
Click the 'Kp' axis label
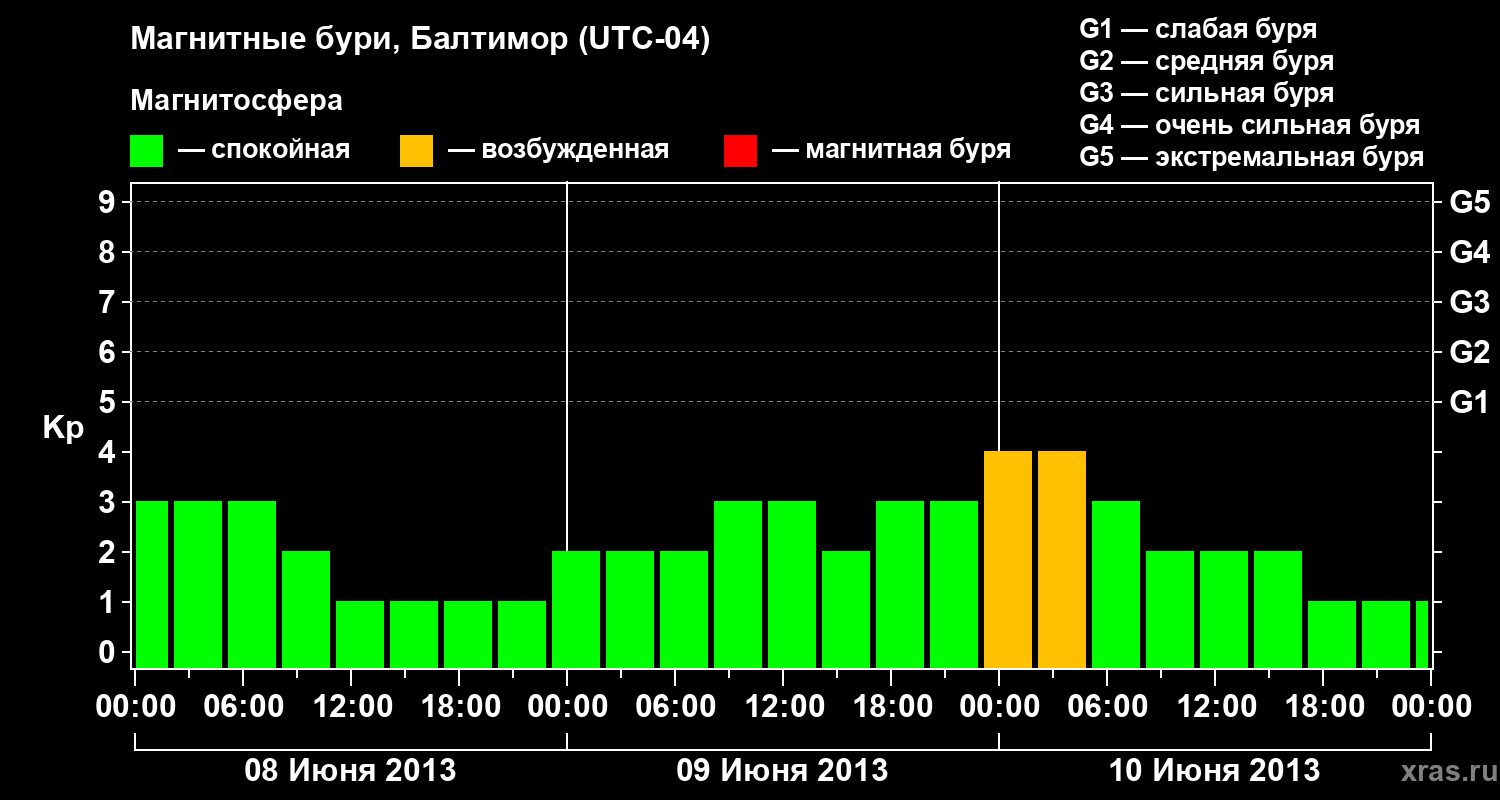pos(63,428)
